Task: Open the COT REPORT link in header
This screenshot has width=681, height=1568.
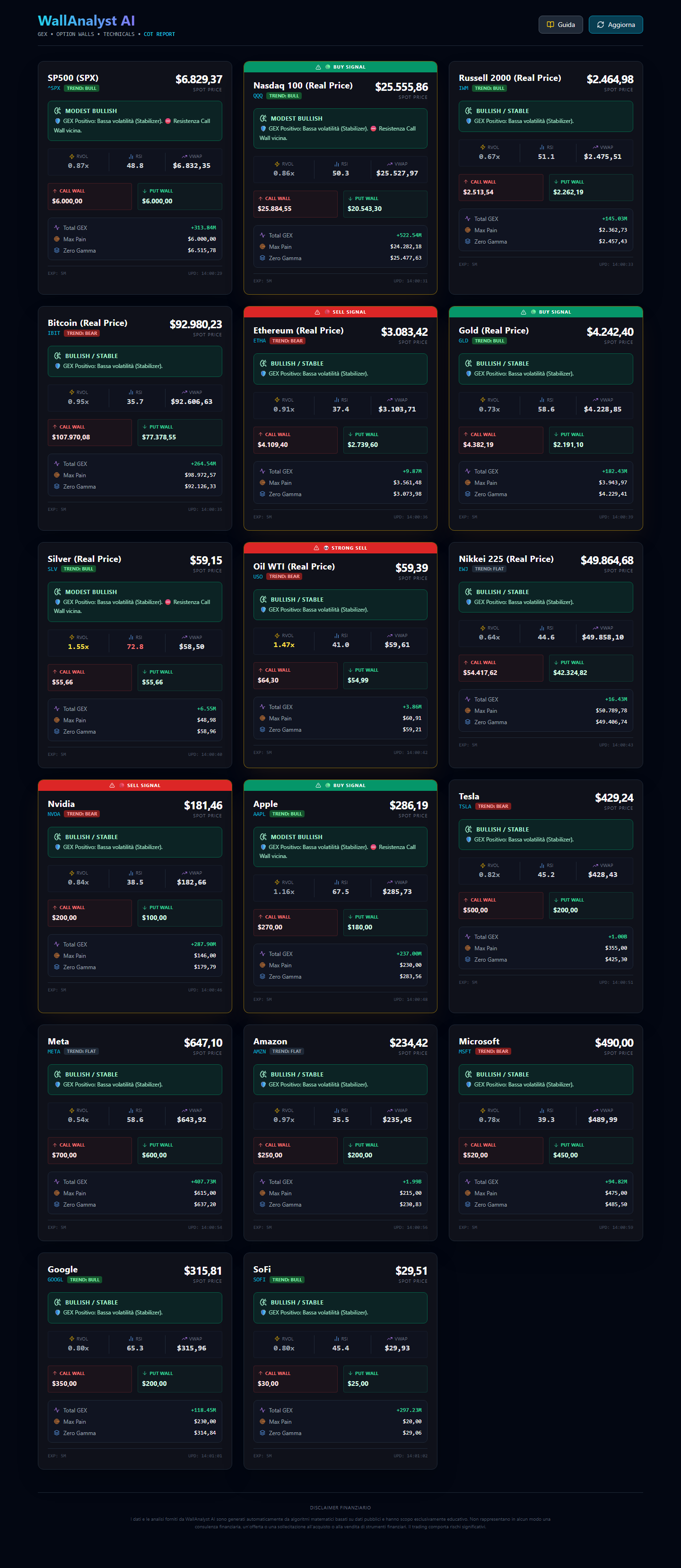Action: click(x=159, y=35)
